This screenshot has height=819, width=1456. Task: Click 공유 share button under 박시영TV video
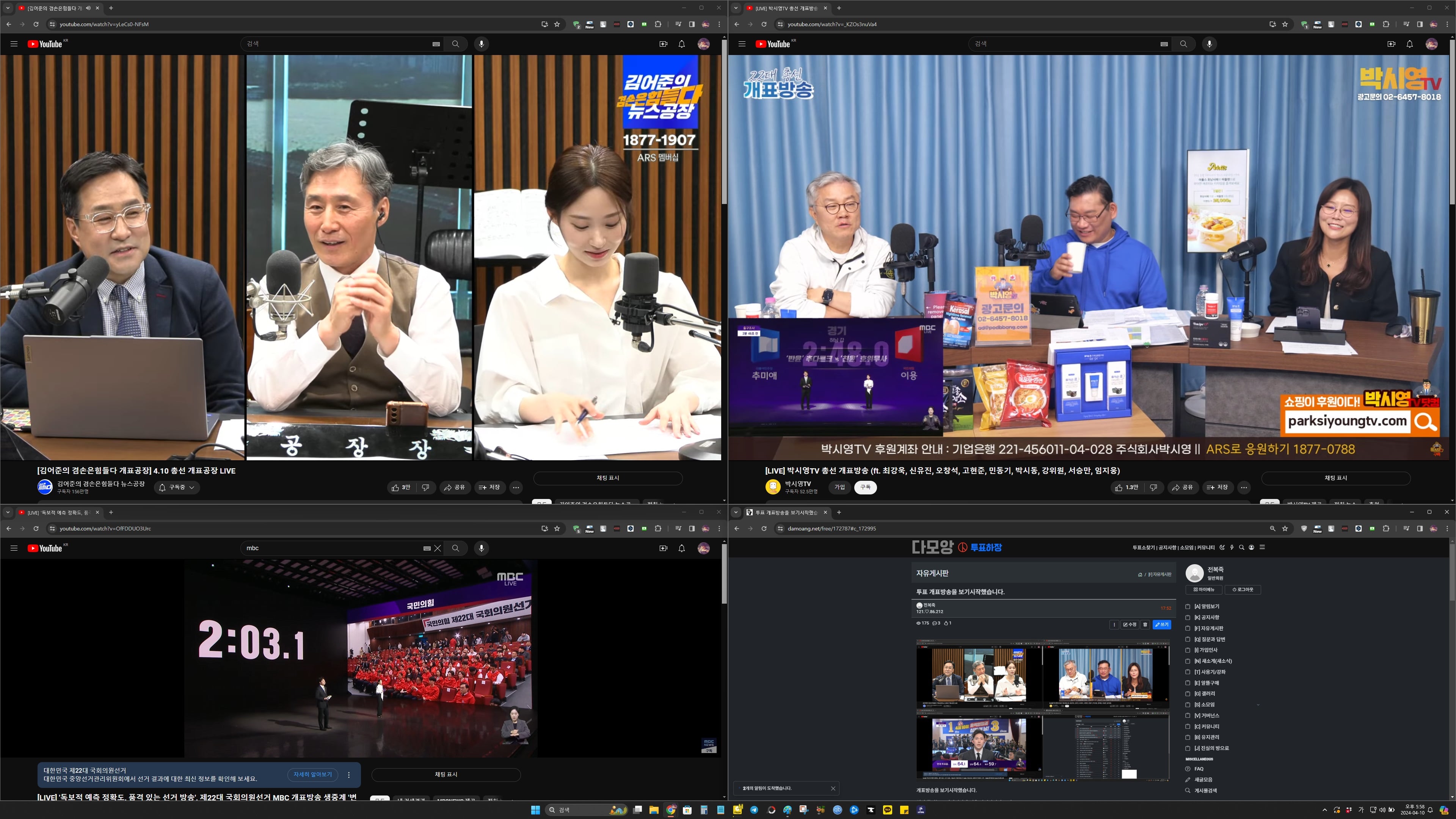tap(1183, 487)
